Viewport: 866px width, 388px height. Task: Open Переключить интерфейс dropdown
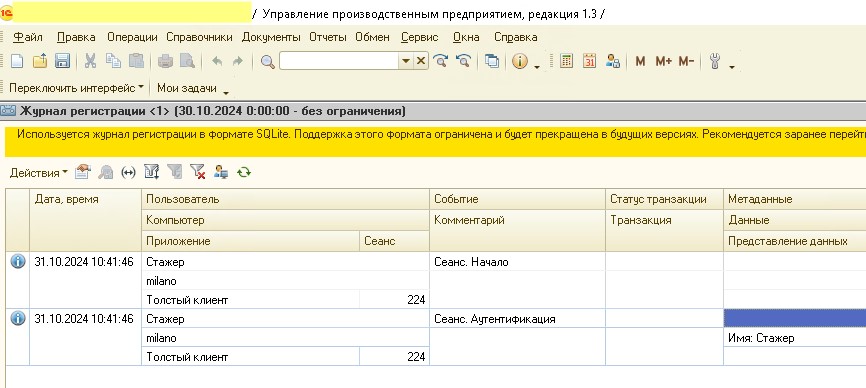[x=76, y=88]
